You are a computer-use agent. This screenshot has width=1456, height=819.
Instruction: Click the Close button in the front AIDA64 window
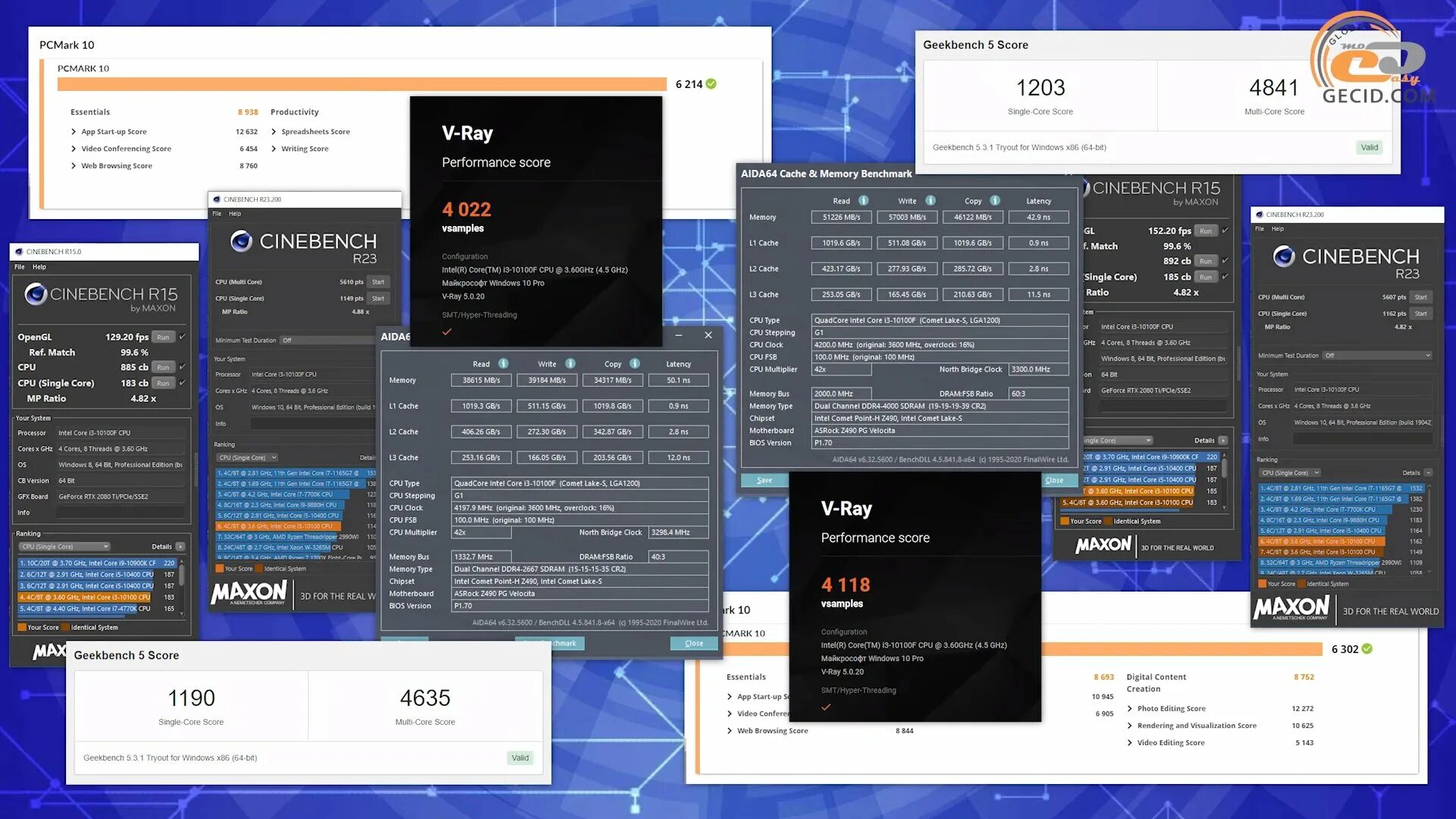694,644
